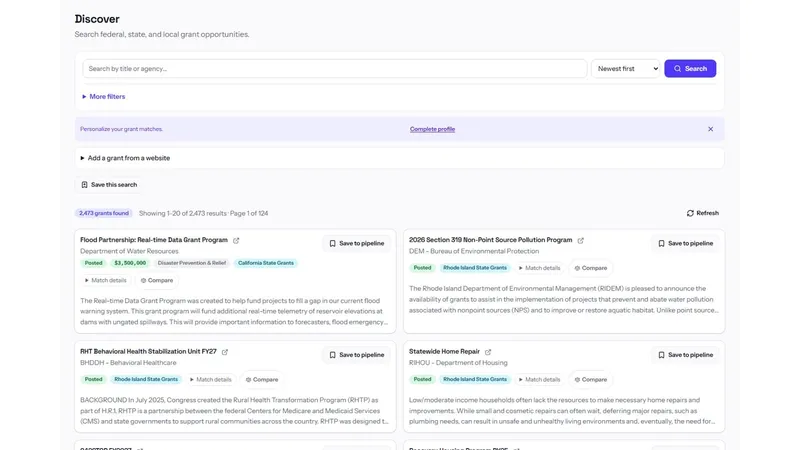Screen dimensions: 800x450
Task: Compare the RHT Behavioral Health grant
Action: (x=262, y=380)
